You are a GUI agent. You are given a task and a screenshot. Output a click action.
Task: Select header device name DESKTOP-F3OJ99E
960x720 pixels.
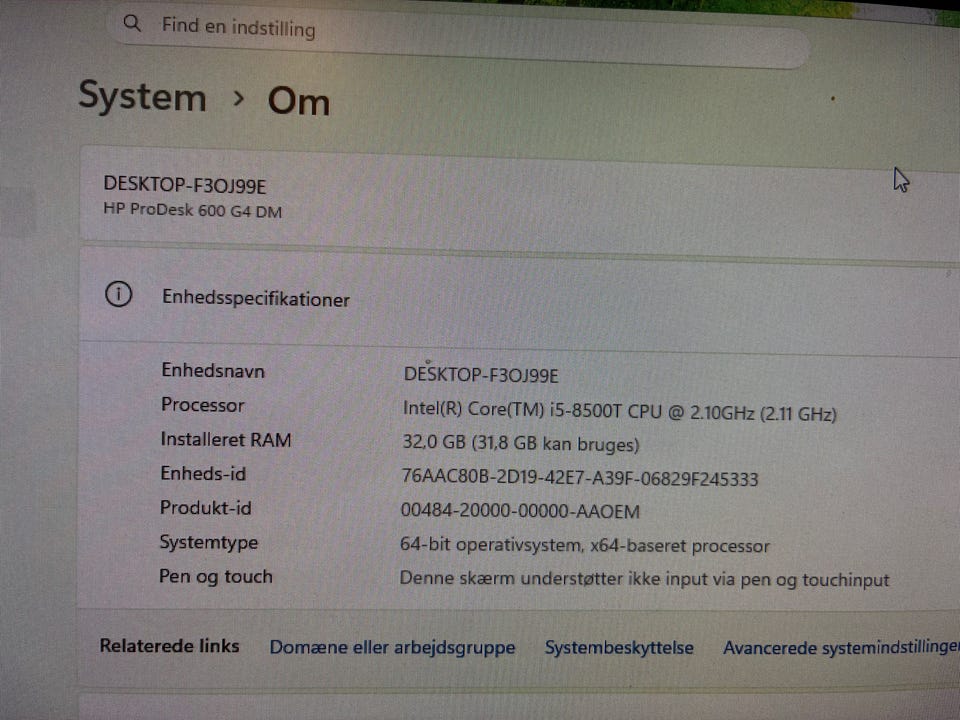184,185
